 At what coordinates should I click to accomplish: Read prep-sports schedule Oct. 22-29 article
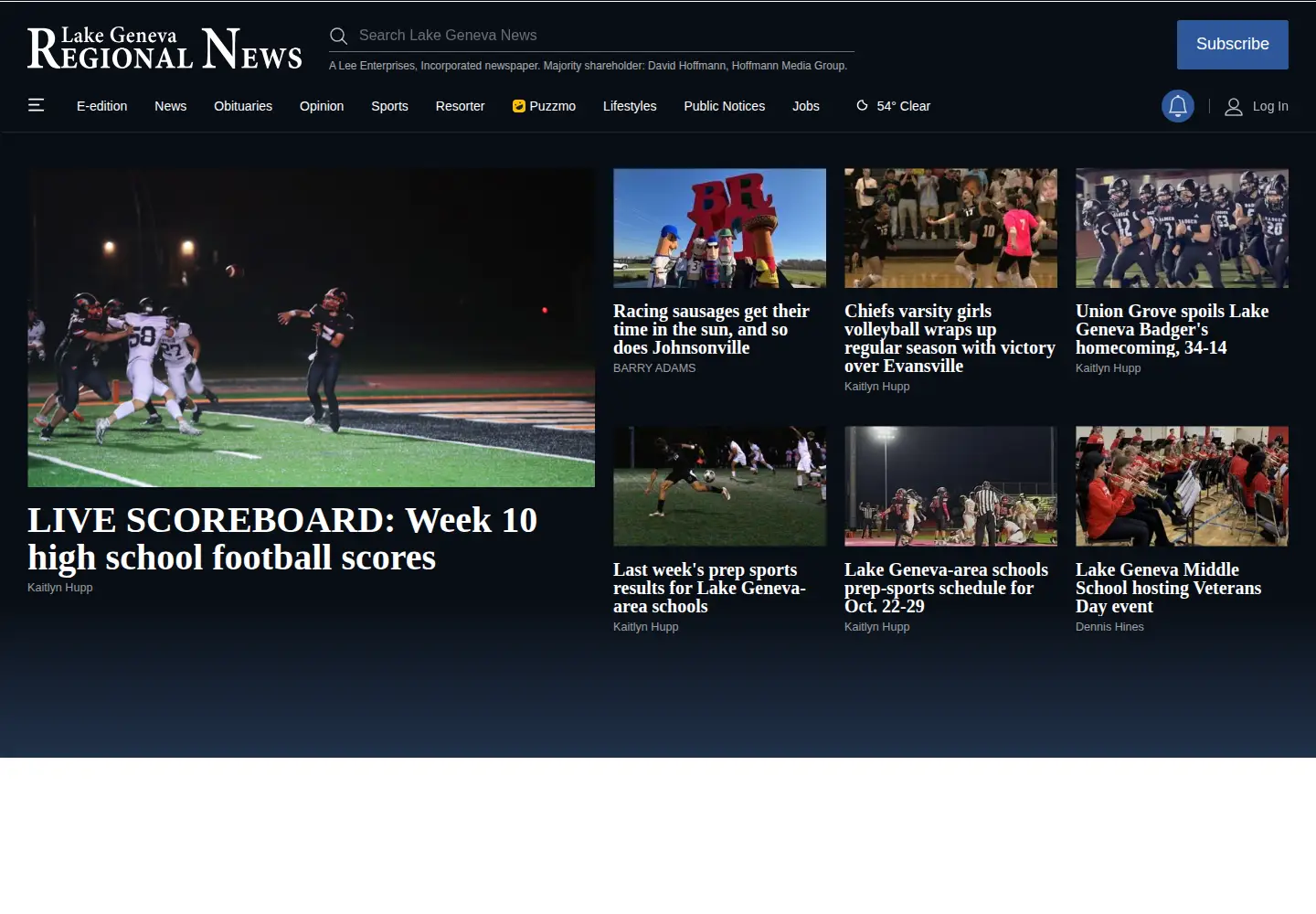(946, 588)
